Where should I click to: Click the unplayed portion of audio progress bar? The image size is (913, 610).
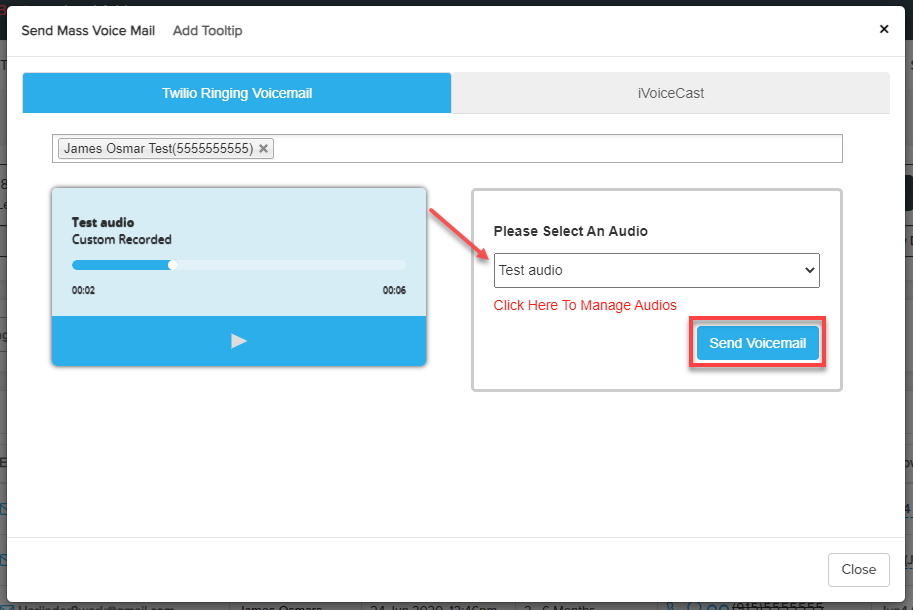coord(290,265)
